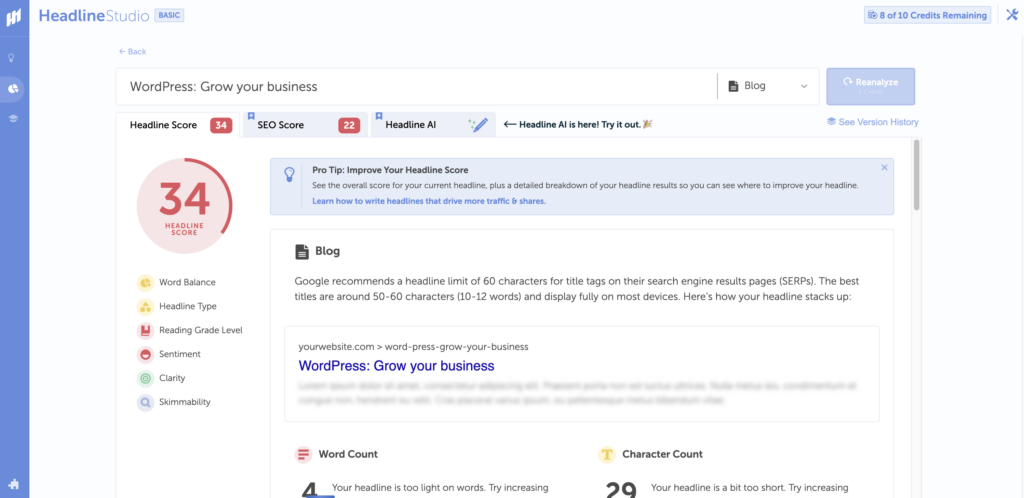Click the BASIC plan badge

pyautogui.click(x=169, y=15)
